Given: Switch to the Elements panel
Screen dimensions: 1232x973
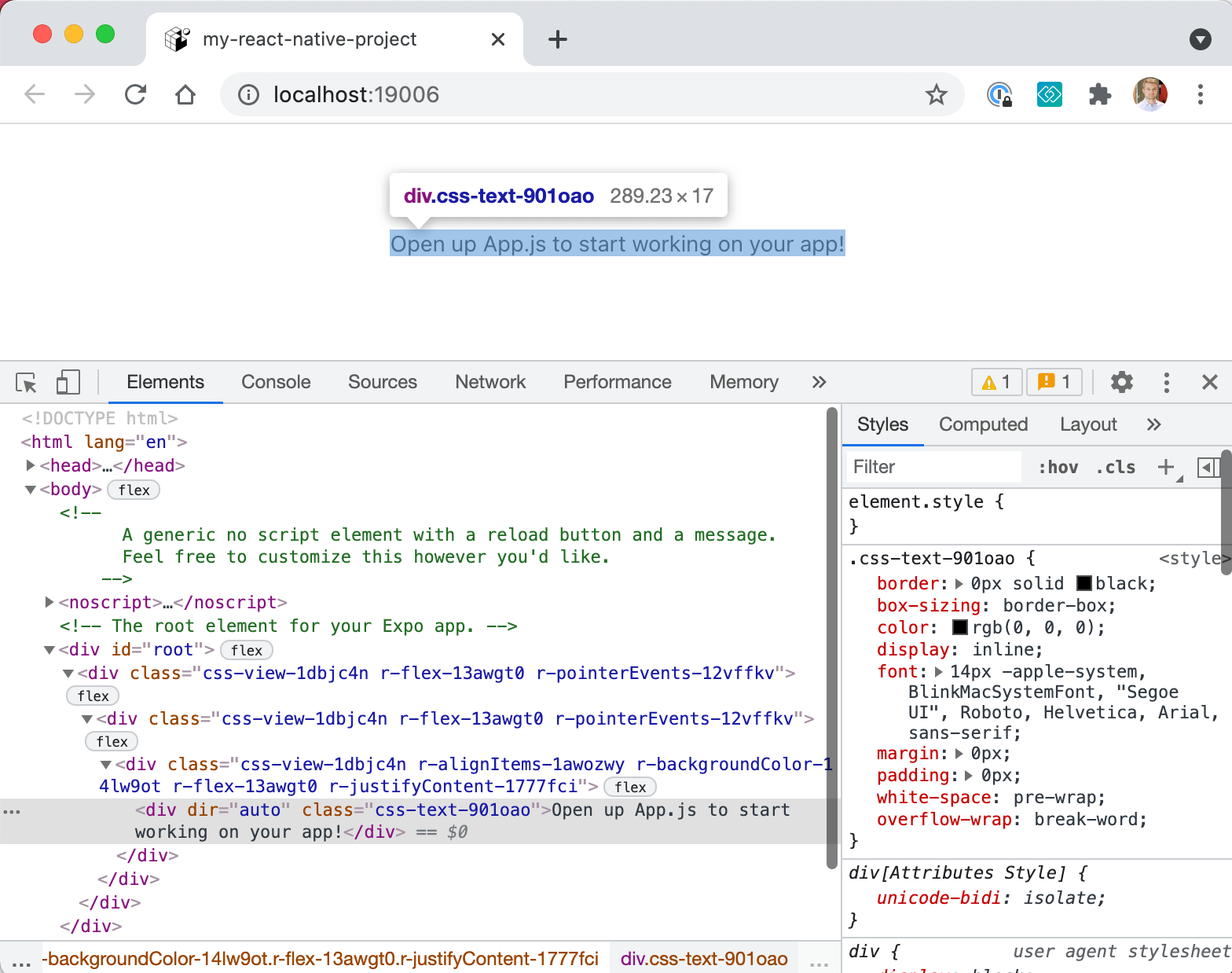Looking at the screenshot, I should tap(165, 382).
